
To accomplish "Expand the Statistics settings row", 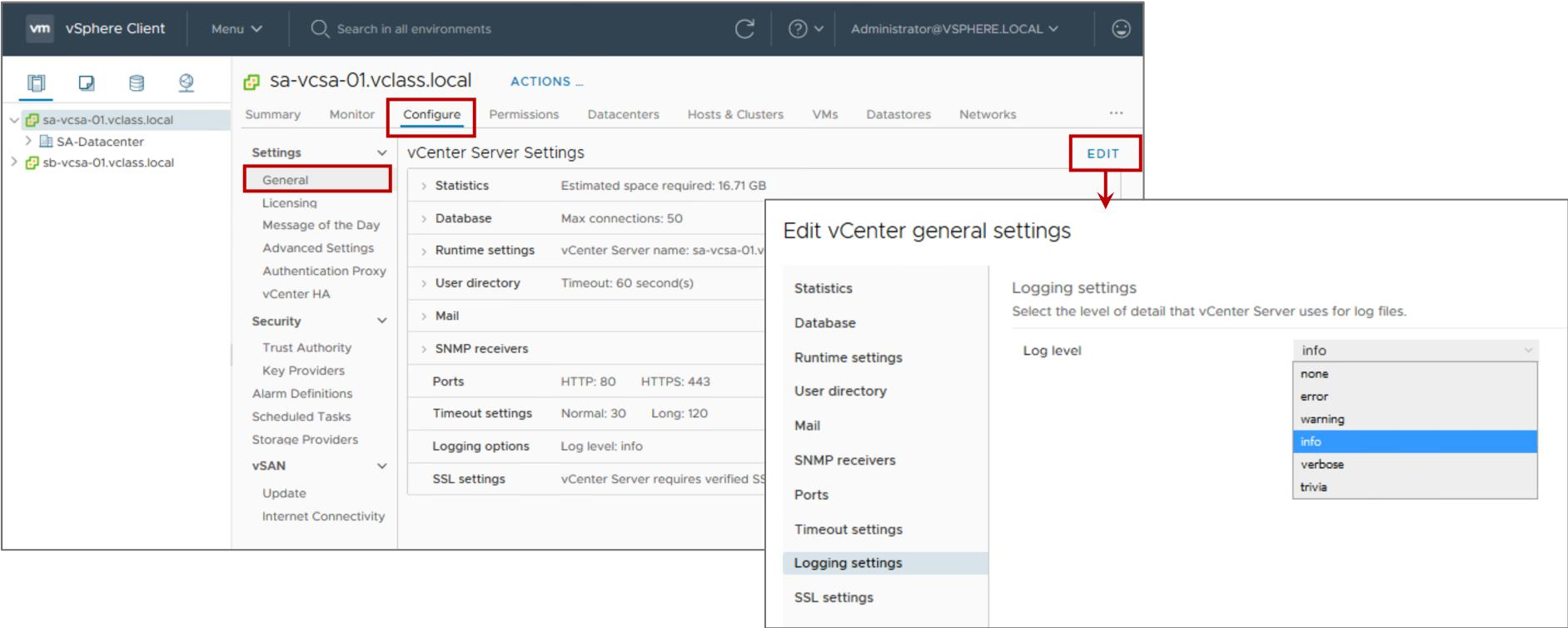I will point(424,186).
